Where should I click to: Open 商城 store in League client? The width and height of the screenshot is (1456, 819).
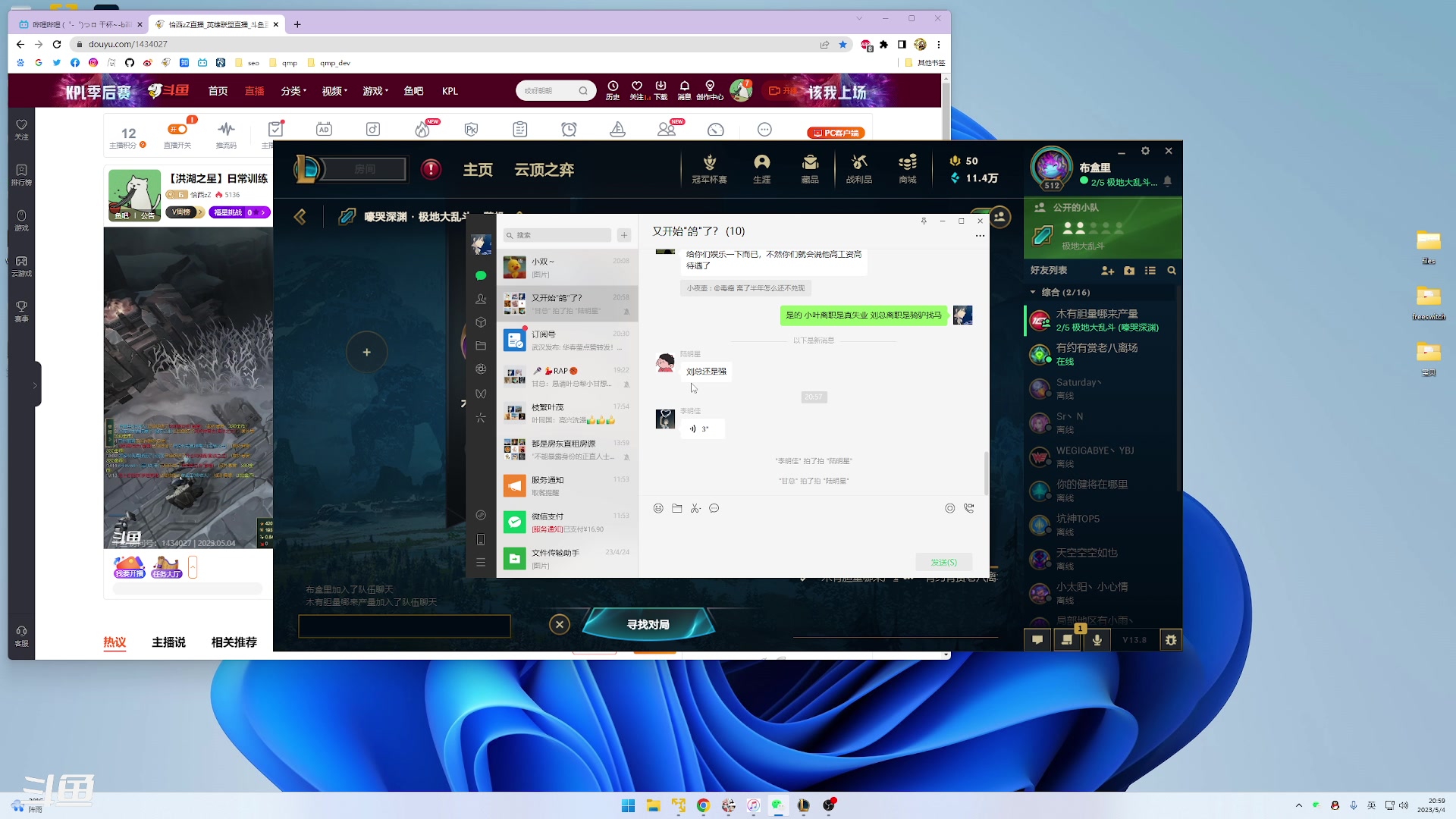907,169
